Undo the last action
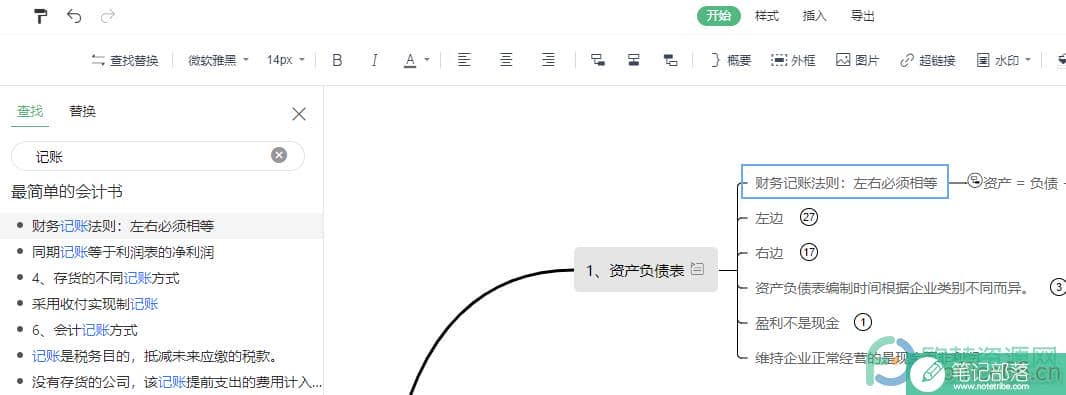1066x395 pixels. (74, 16)
